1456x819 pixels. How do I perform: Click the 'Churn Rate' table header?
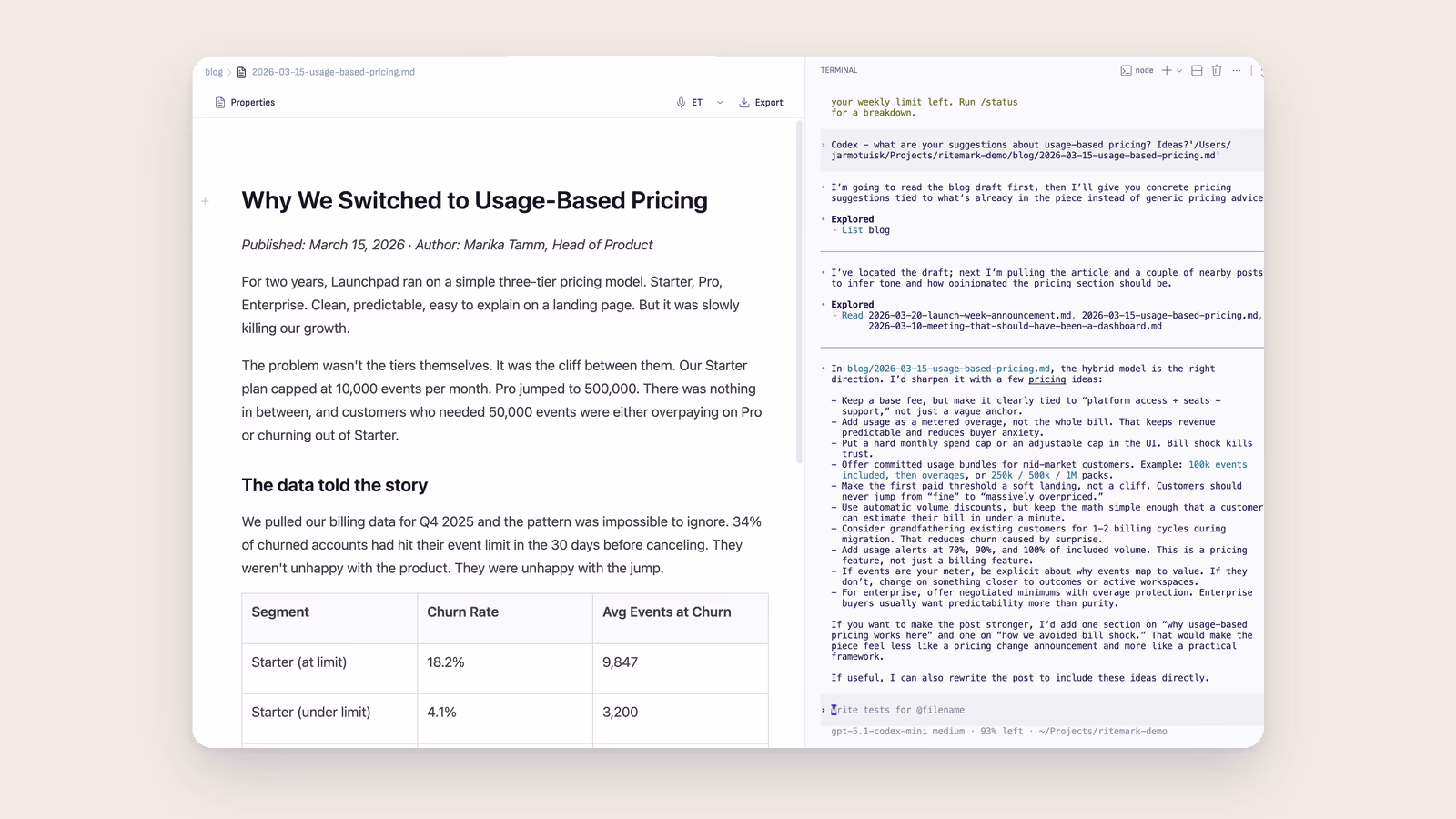(x=505, y=619)
